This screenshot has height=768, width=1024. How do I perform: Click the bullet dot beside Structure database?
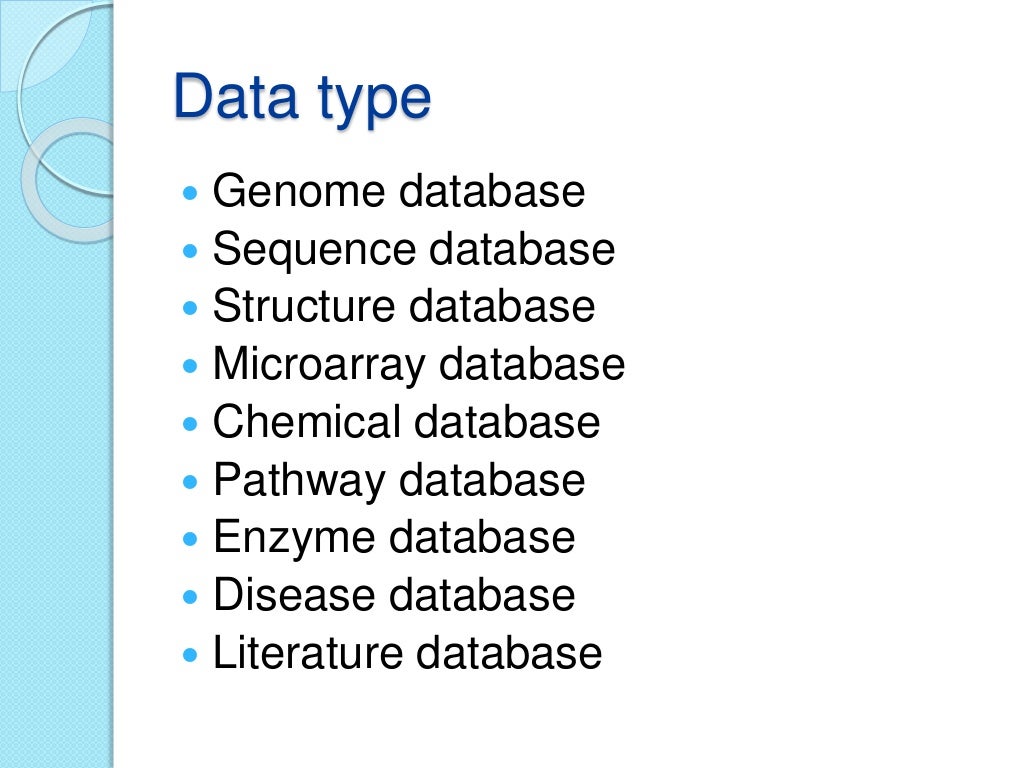point(190,308)
